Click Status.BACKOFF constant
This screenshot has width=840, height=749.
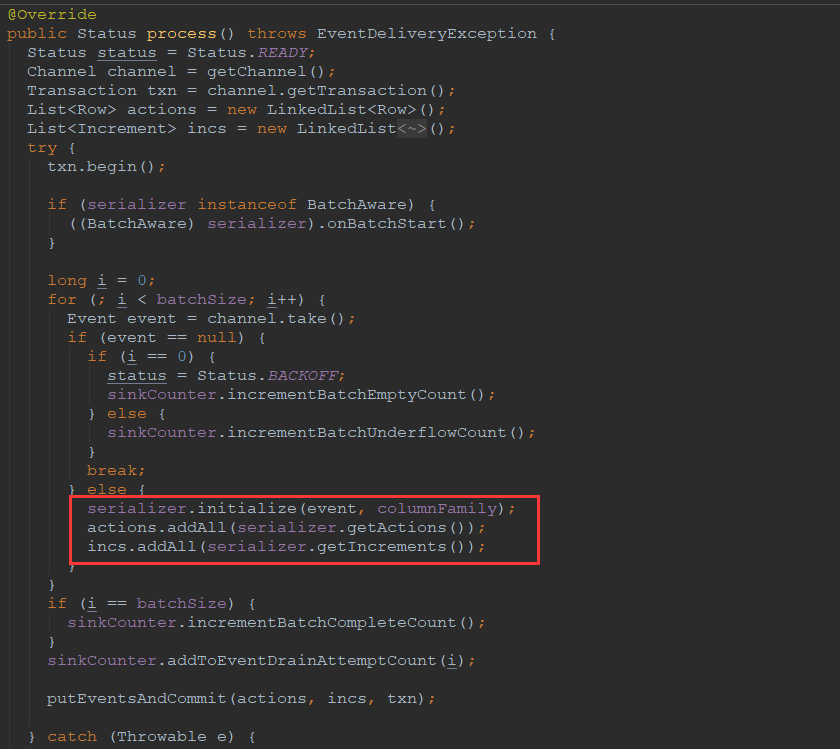pos(267,376)
